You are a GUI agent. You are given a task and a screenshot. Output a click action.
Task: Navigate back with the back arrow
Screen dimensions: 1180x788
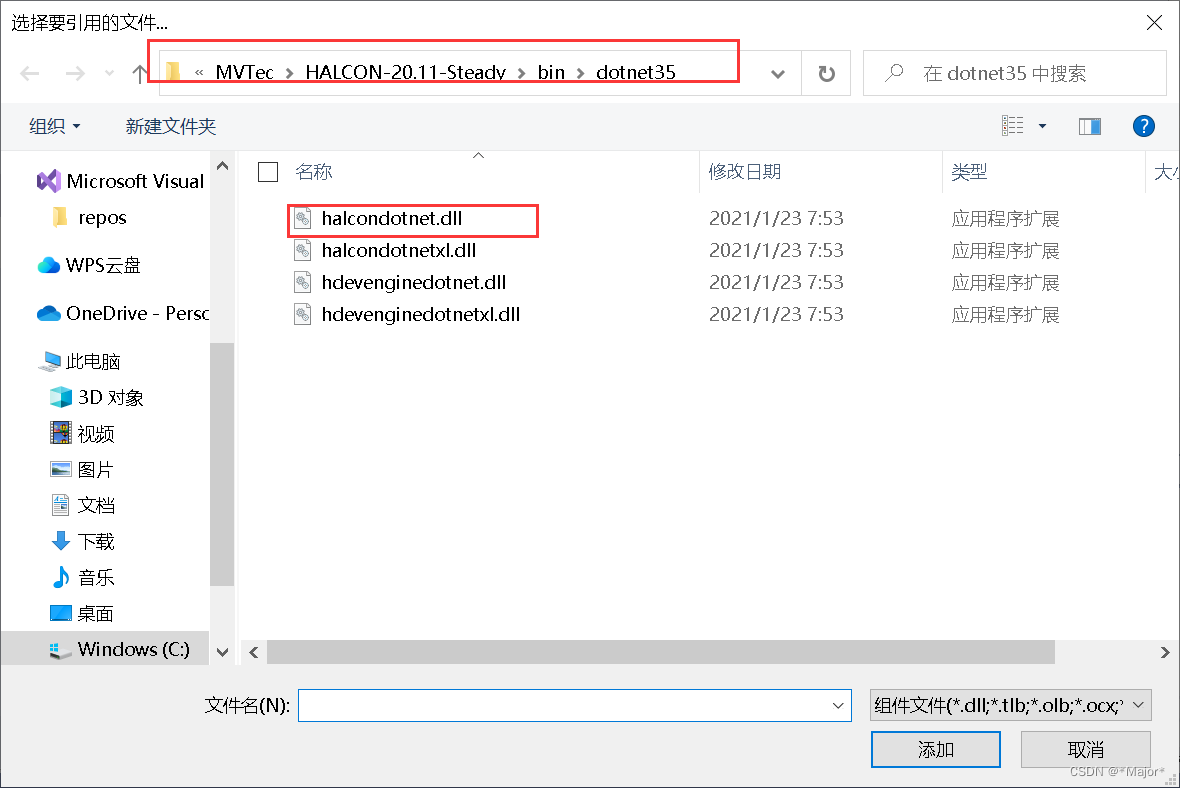[x=30, y=72]
